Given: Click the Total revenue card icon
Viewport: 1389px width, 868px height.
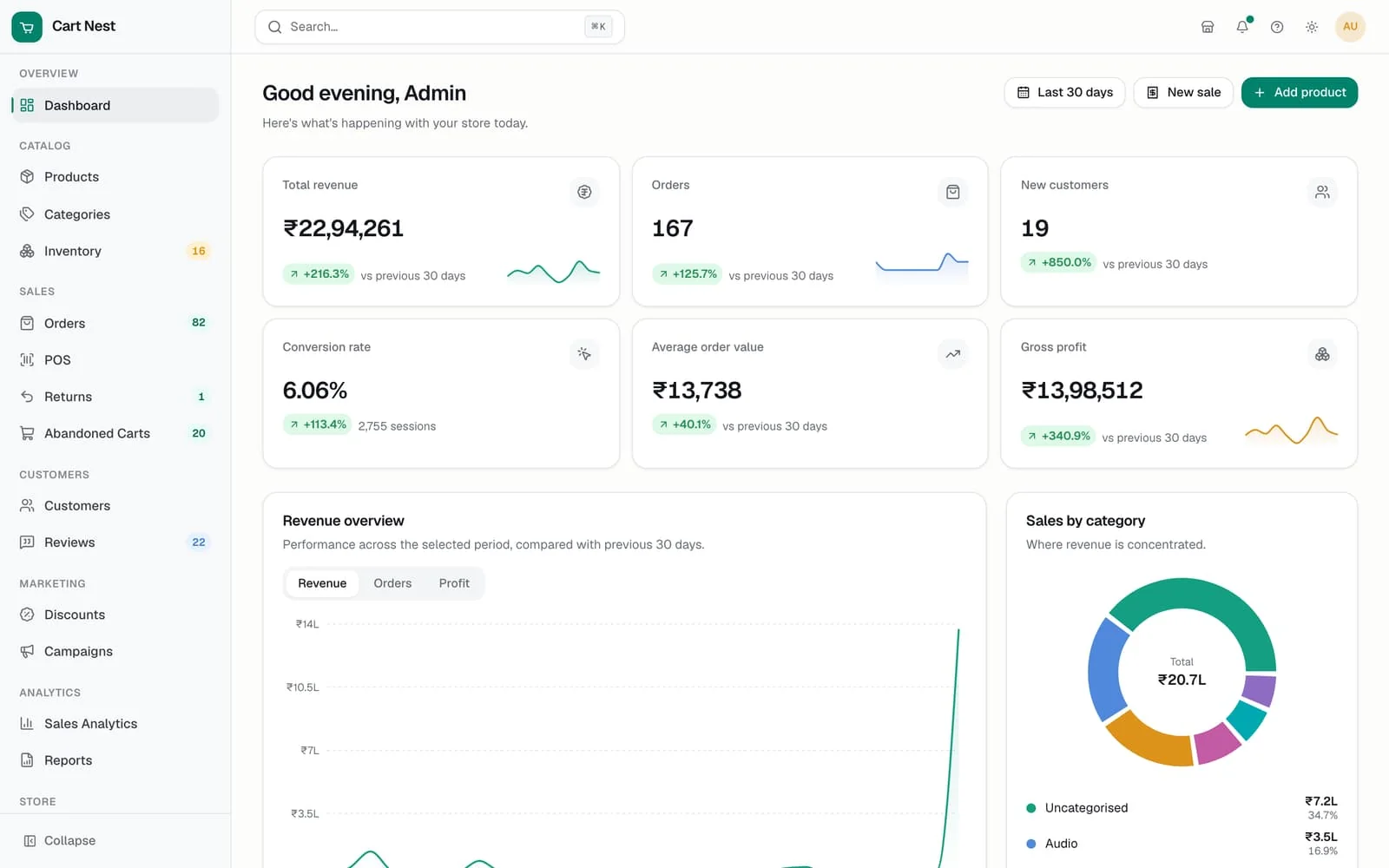Looking at the screenshot, I should pyautogui.click(x=584, y=192).
